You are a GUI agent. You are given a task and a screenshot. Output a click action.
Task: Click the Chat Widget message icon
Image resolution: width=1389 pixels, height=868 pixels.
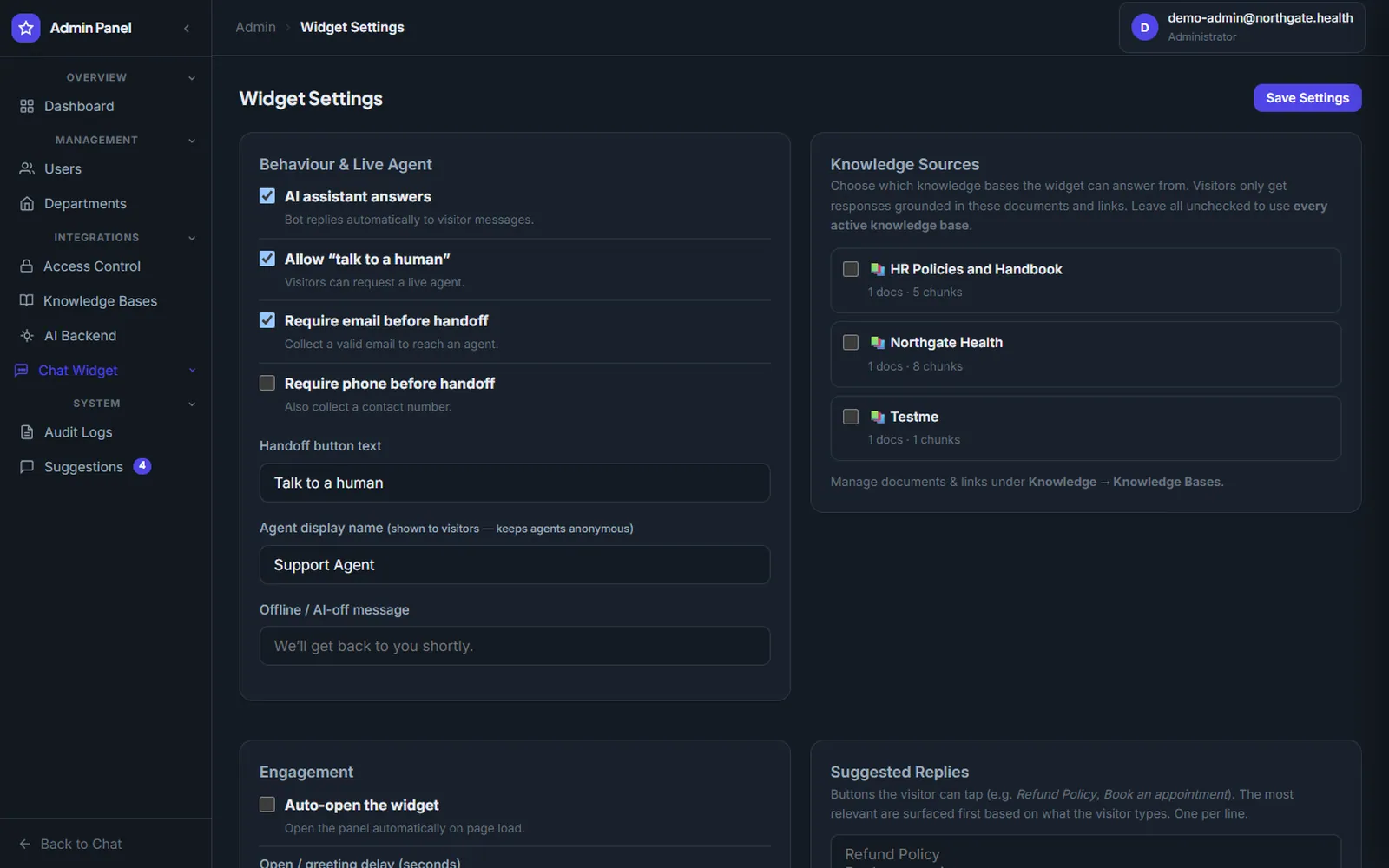[22, 370]
